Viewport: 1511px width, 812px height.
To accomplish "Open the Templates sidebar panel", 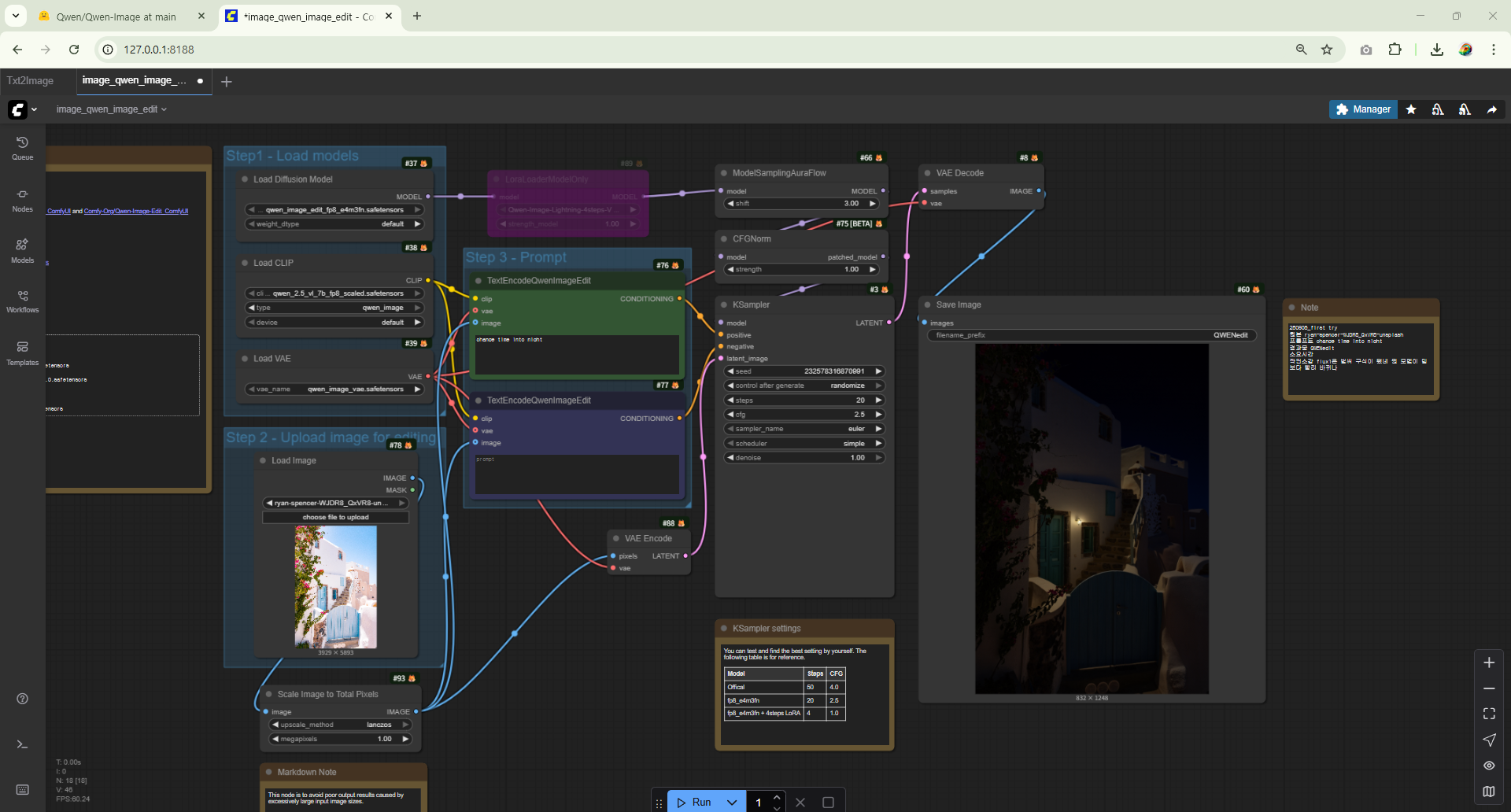I will click(22, 352).
